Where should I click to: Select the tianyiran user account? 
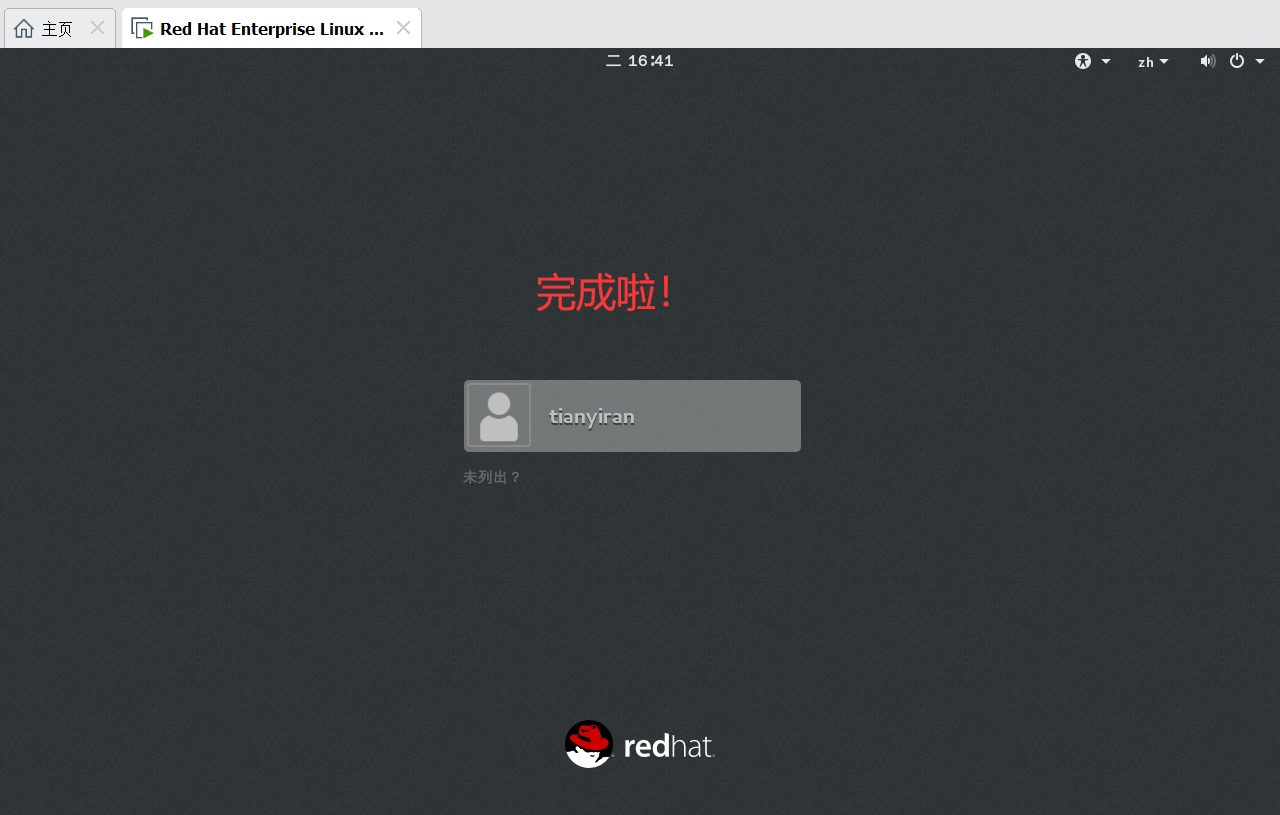632,416
